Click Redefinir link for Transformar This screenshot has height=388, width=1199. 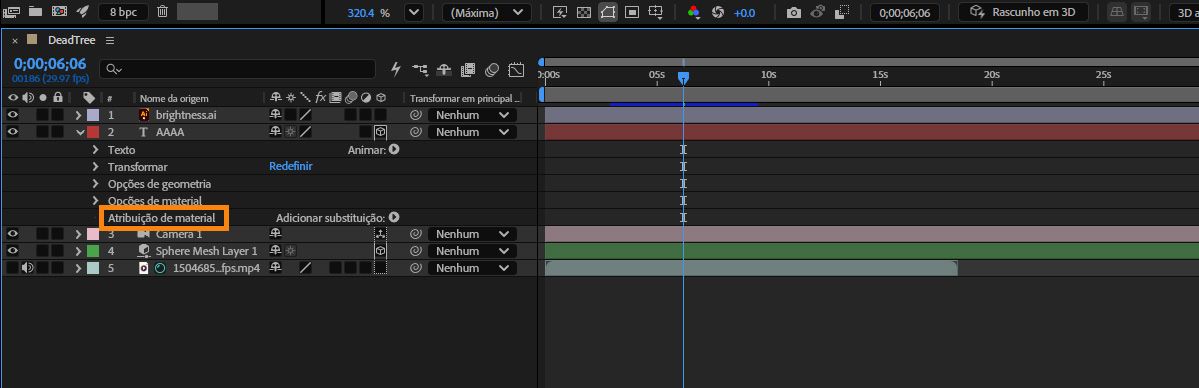point(291,166)
